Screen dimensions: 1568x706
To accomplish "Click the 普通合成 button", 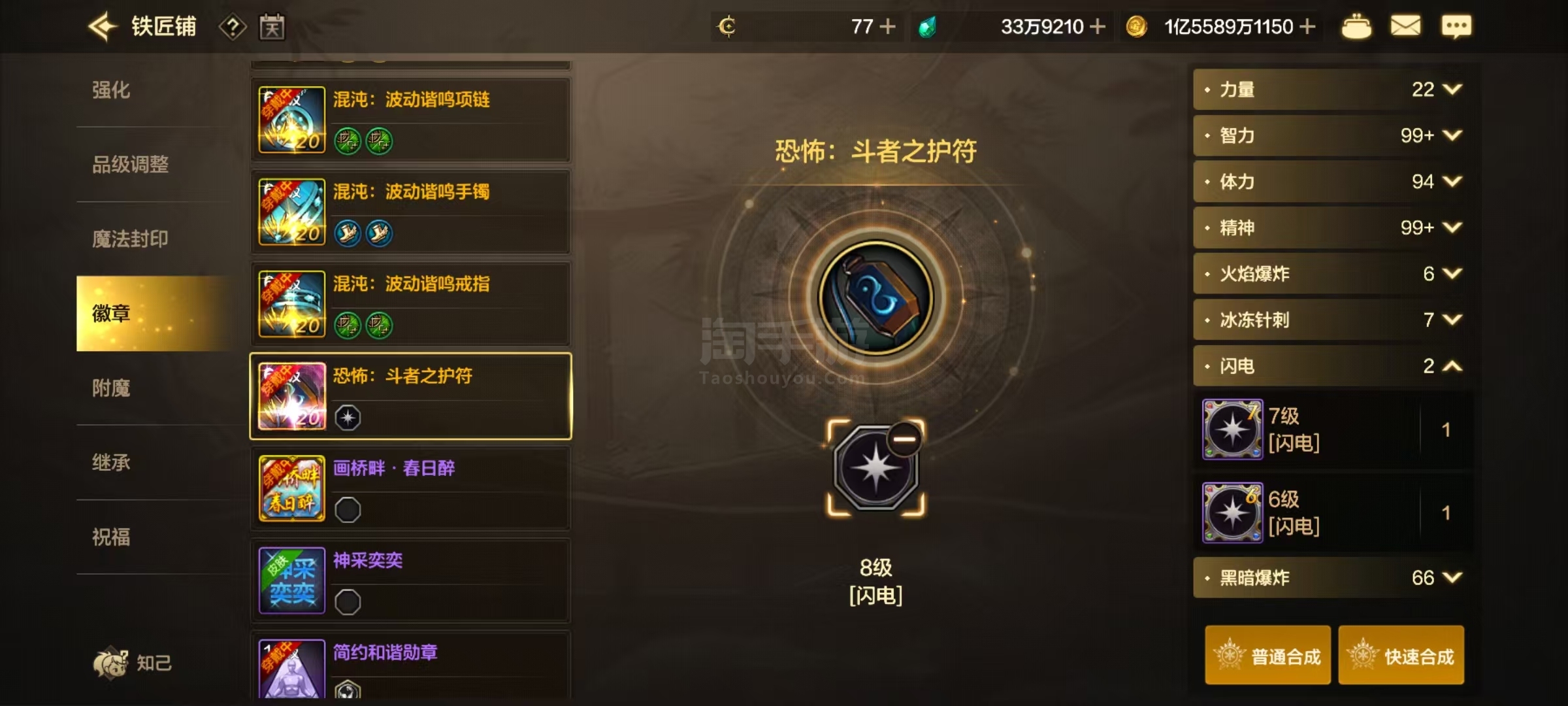I will click(1267, 656).
